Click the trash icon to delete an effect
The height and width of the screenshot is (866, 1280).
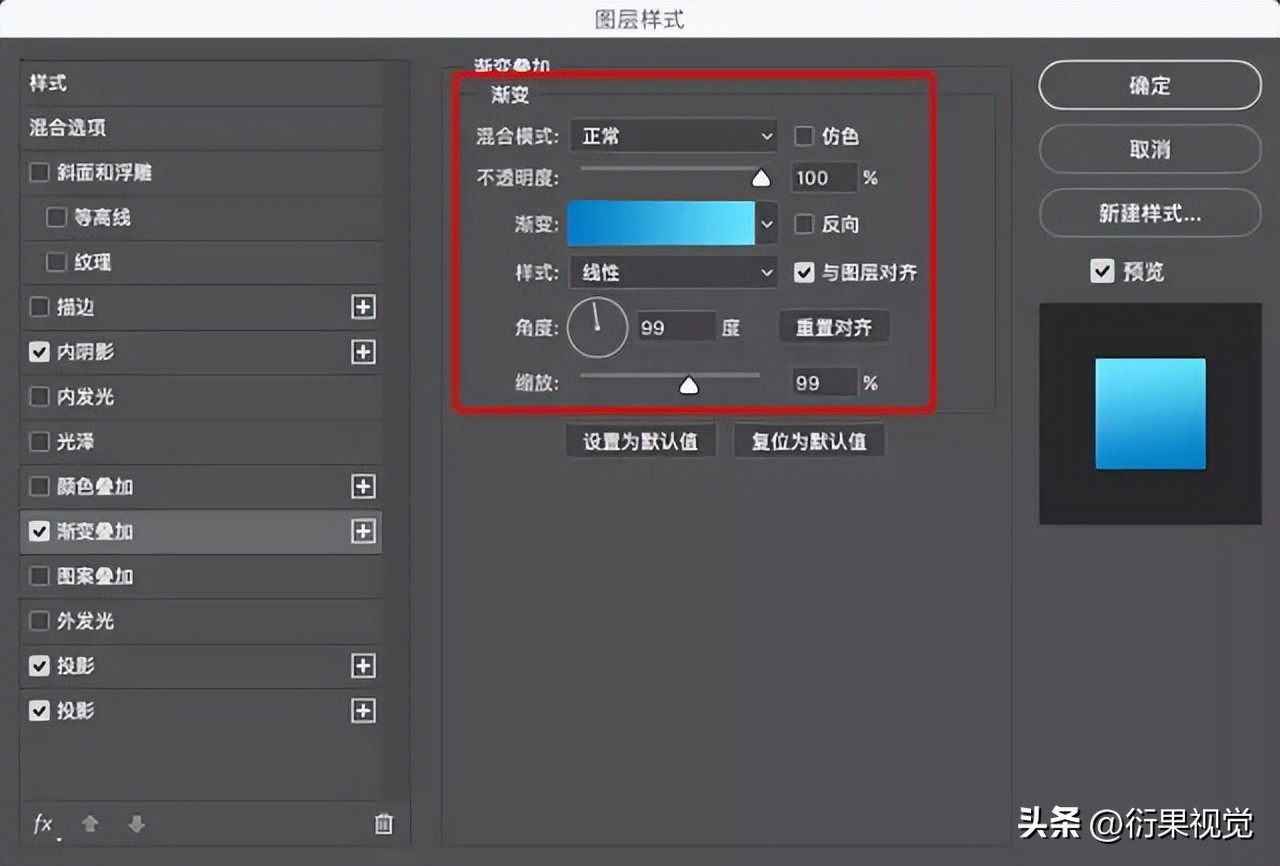coord(383,824)
